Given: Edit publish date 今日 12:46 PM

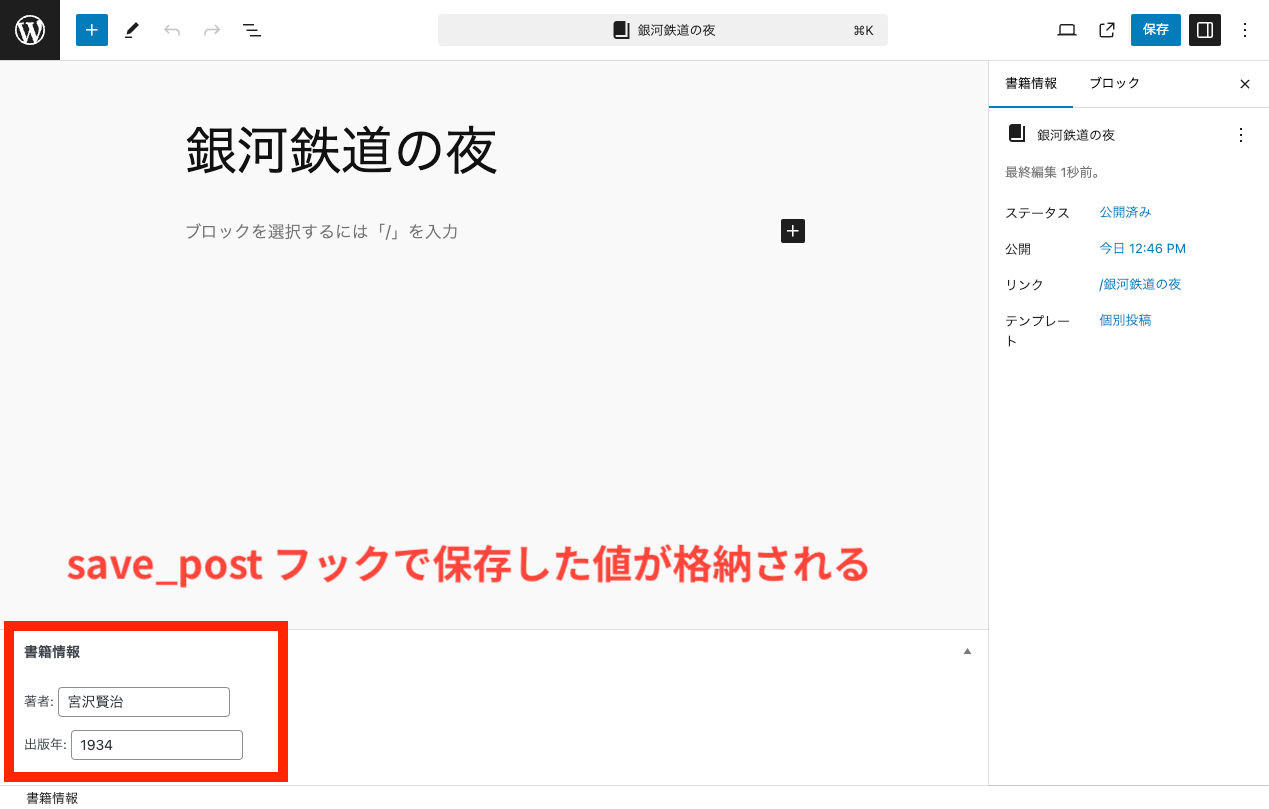Looking at the screenshot, I should tap(1142, 248).
